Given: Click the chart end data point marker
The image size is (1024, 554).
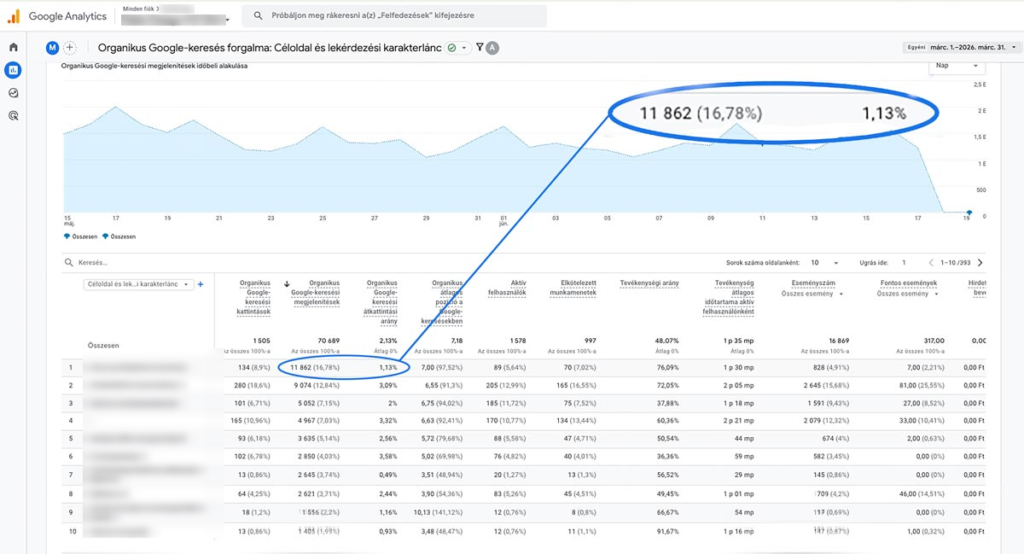Looking at the screenshot, I should coord(969,212).
